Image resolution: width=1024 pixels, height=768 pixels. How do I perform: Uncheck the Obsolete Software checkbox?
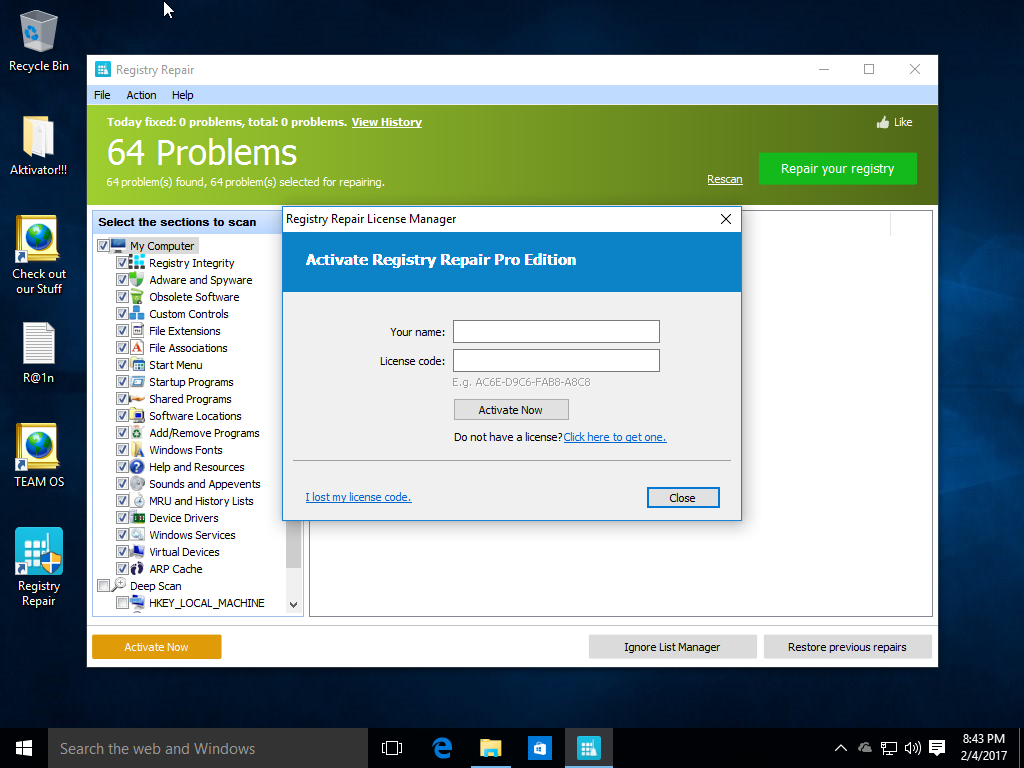pyautogui.click(x=122, y=296)
